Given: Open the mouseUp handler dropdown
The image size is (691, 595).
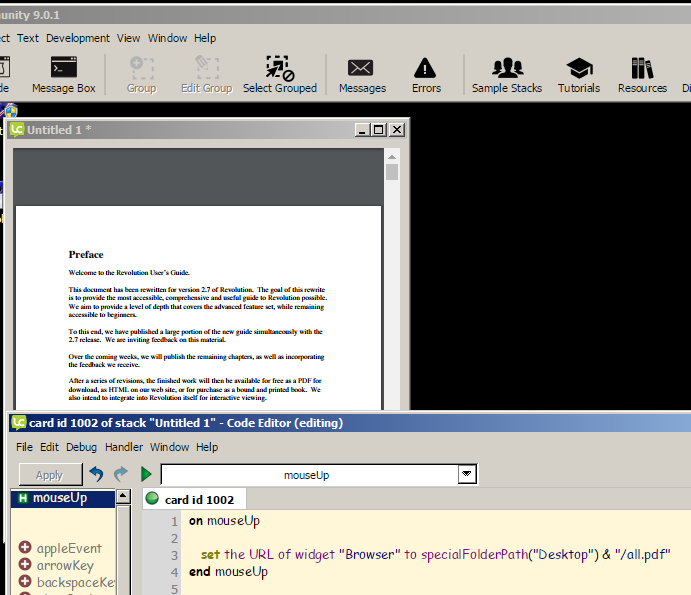Looking at the screenshot, I should coord(466,474).
